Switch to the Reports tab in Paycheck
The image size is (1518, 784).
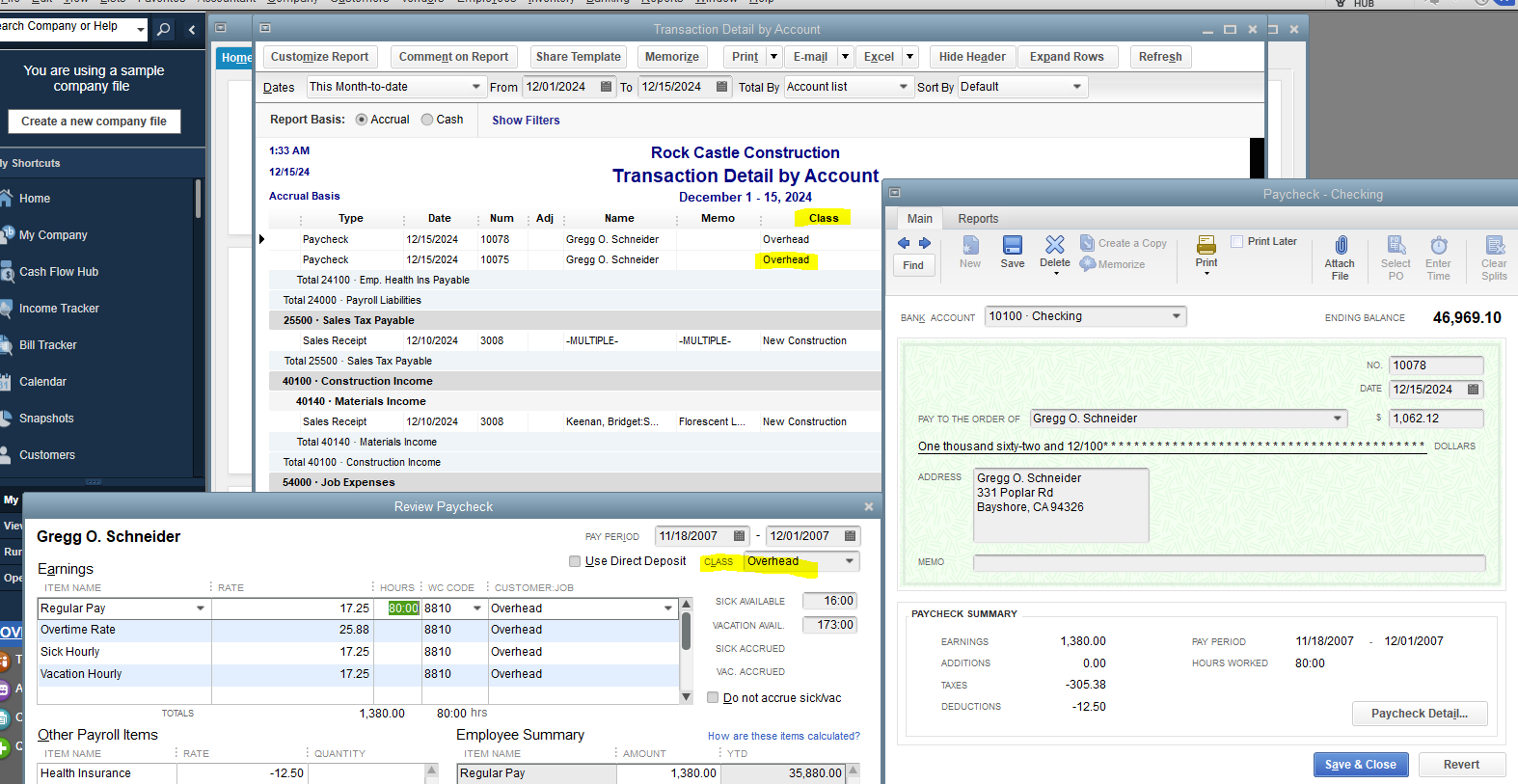click(977, 219)
